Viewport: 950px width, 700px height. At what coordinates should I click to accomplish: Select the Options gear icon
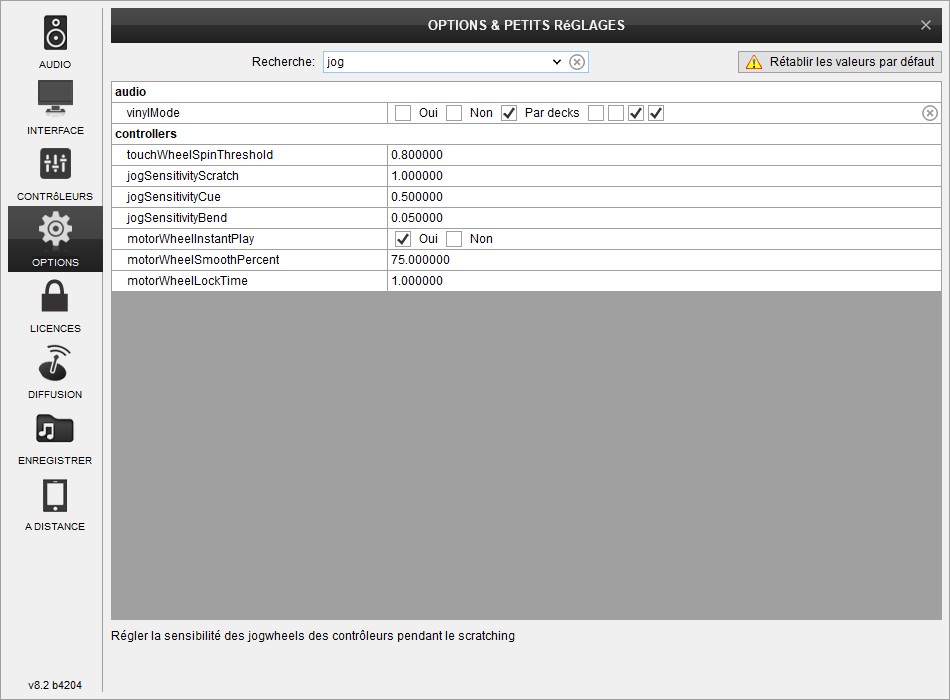55,238
